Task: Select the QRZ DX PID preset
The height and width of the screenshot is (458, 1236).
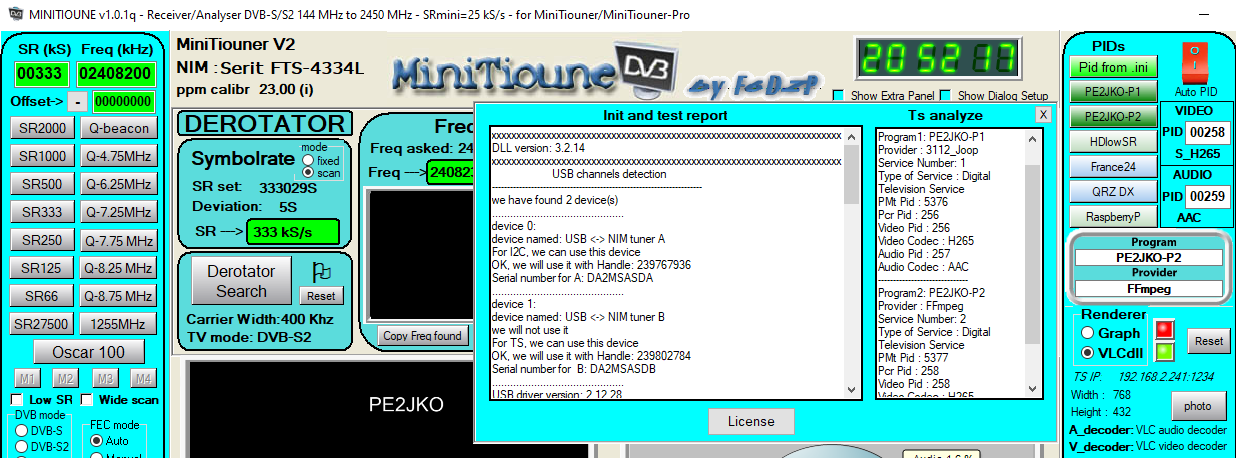Action: pos(1113,191)
